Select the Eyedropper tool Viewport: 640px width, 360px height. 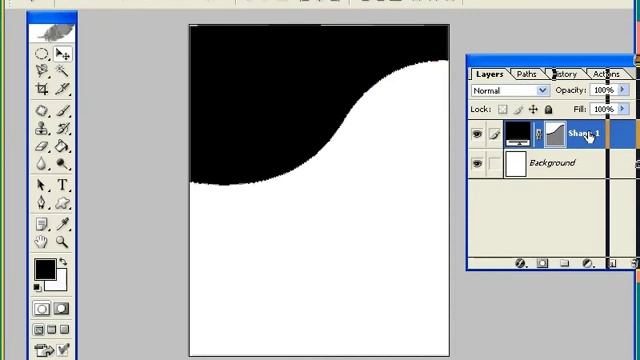point(62,224)
